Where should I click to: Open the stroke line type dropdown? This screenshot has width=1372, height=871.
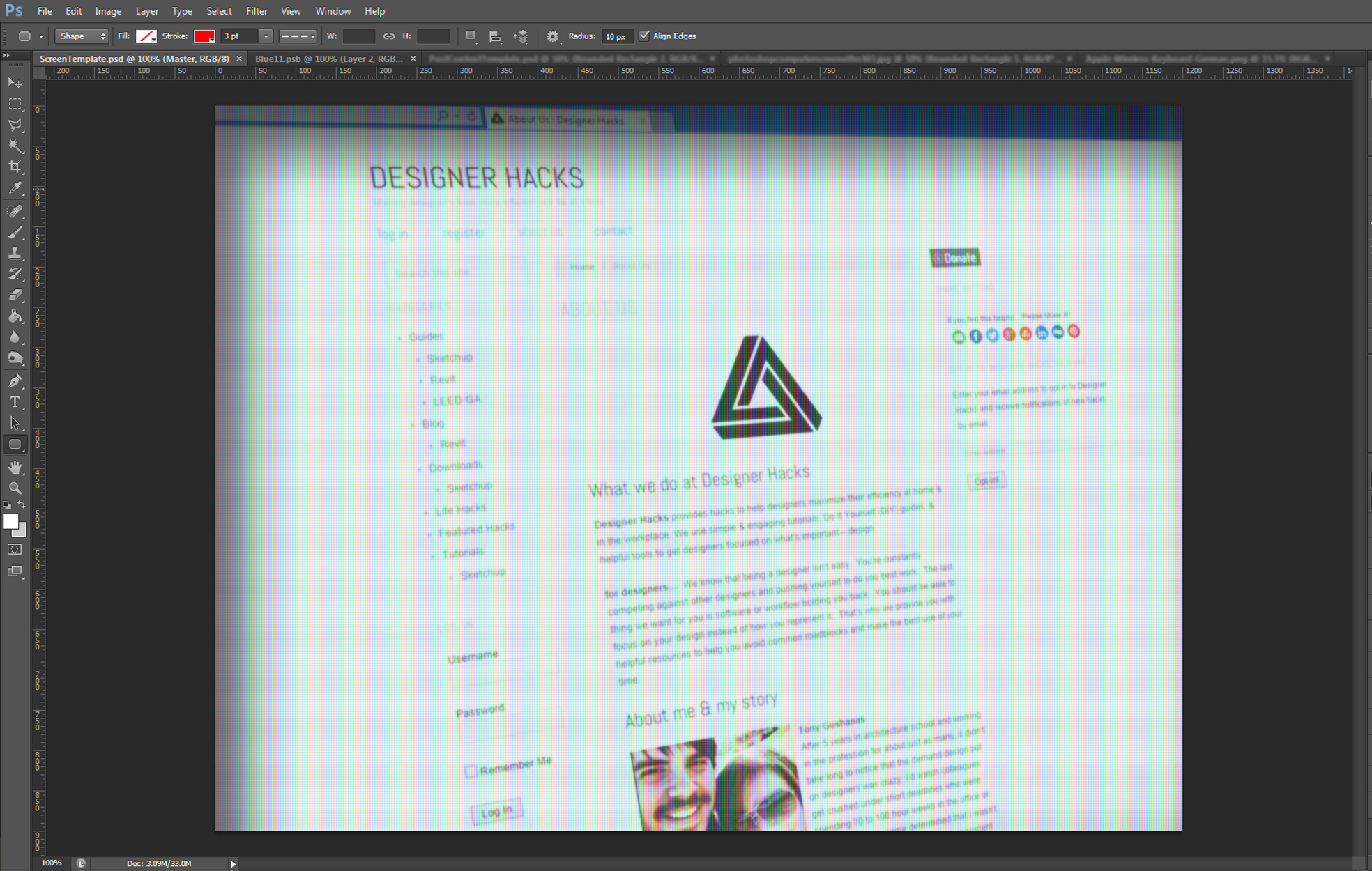[x=298, y=36]
